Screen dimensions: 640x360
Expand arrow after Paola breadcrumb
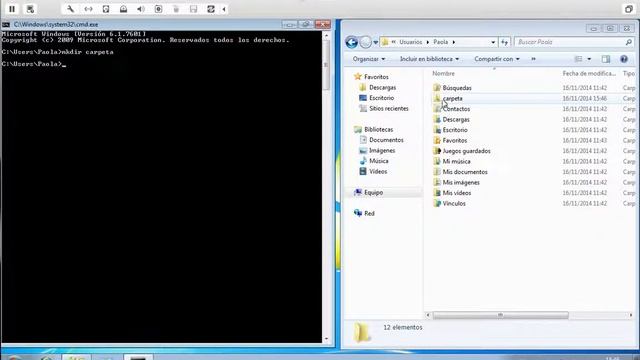453,42
